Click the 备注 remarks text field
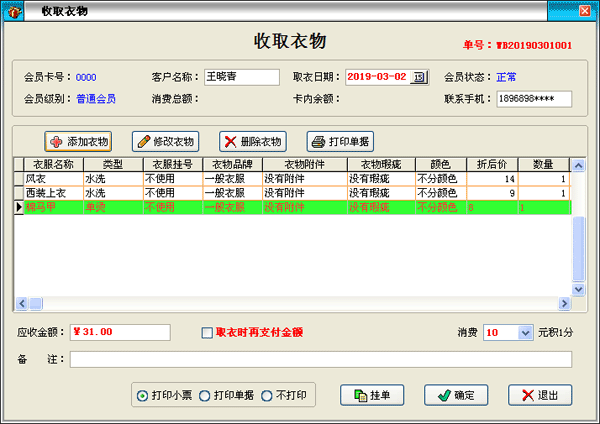 click(320, 359)
